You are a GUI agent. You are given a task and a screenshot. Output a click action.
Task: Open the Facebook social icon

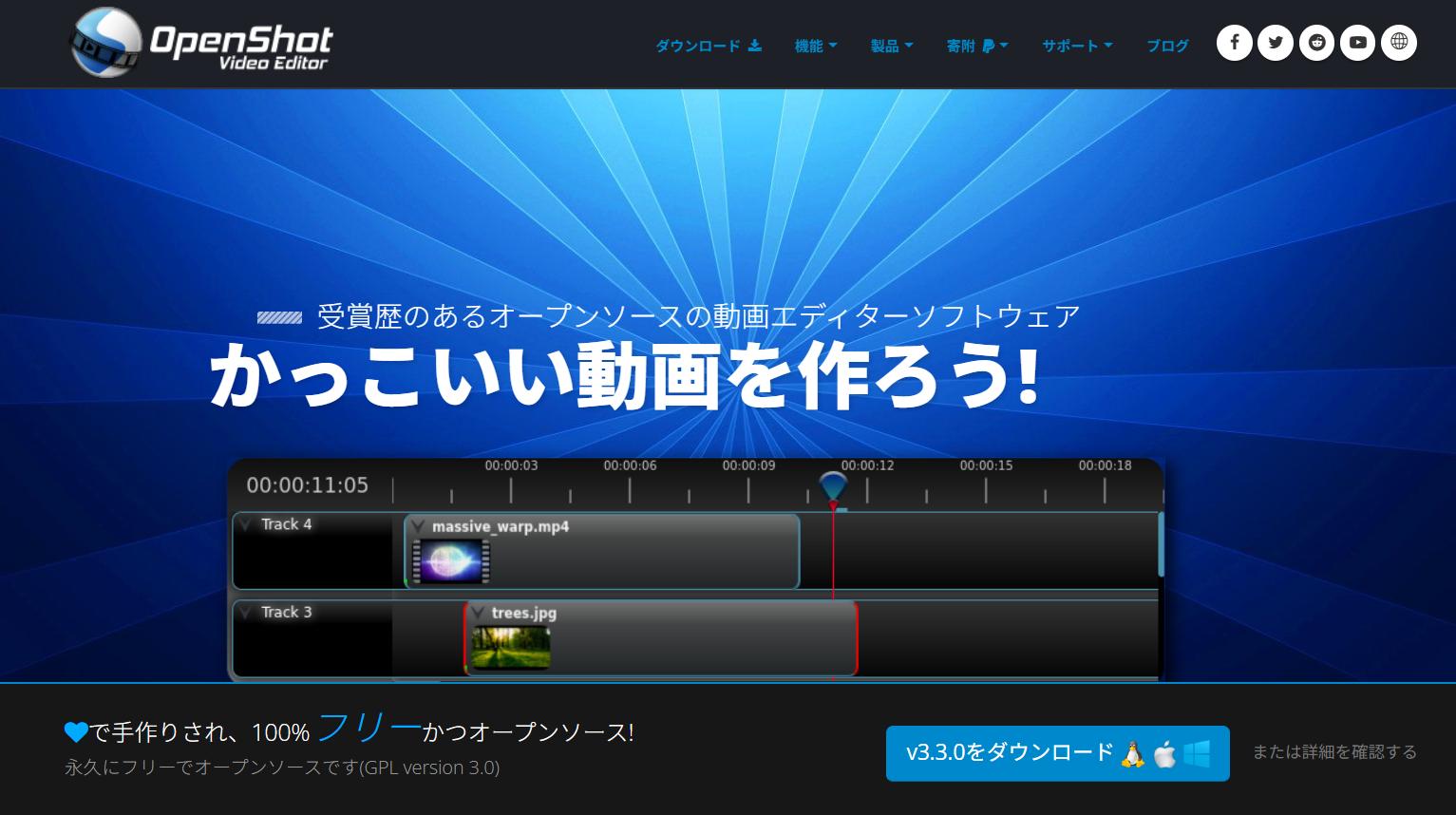click(x=1235, y=43)
